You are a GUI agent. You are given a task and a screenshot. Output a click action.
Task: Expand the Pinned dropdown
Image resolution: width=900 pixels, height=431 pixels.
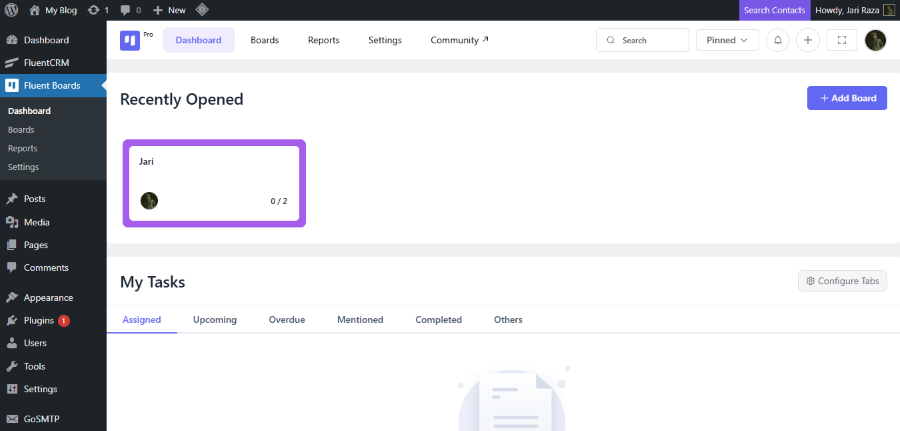click(x=727, y=40)
